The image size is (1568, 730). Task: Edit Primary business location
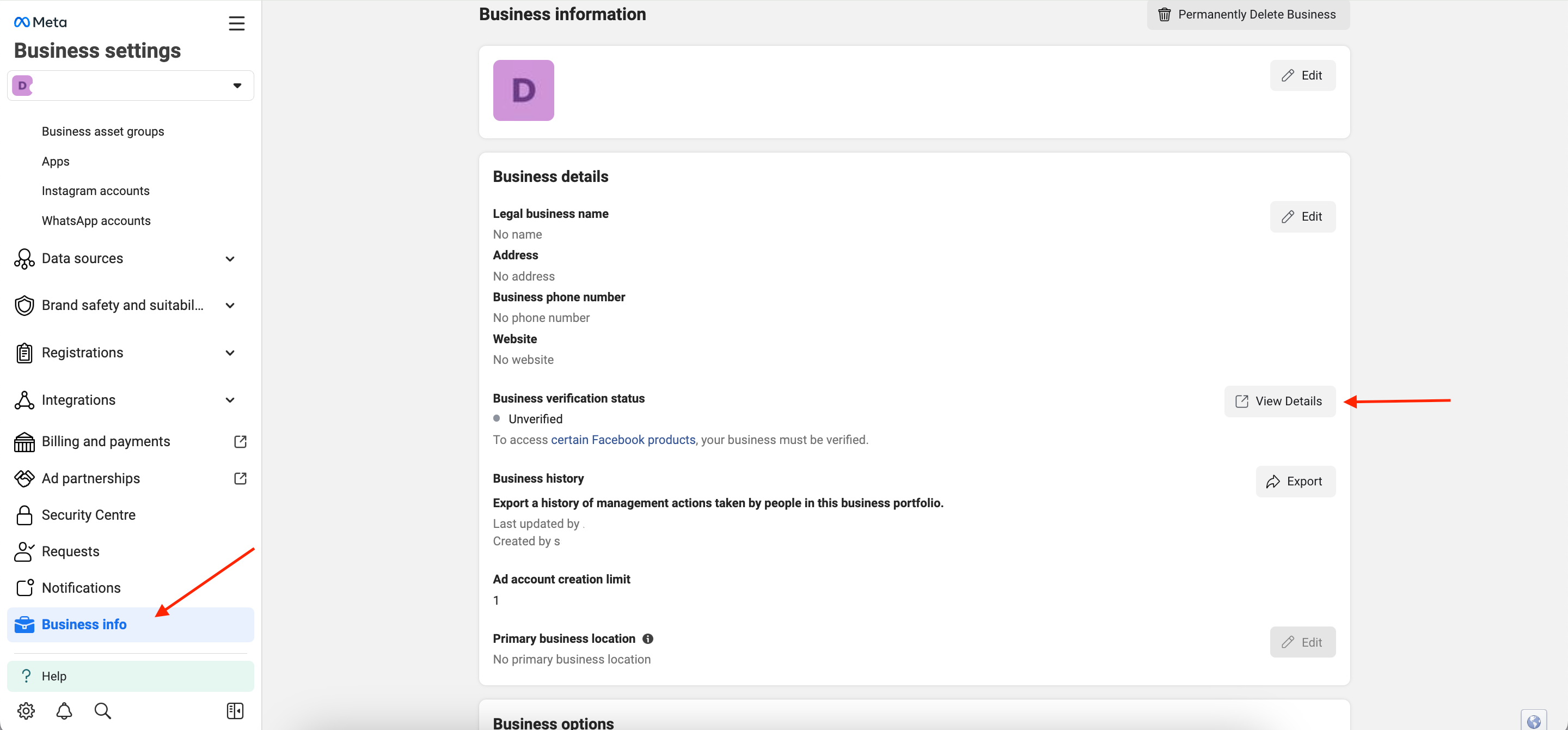pos(1303,642)
